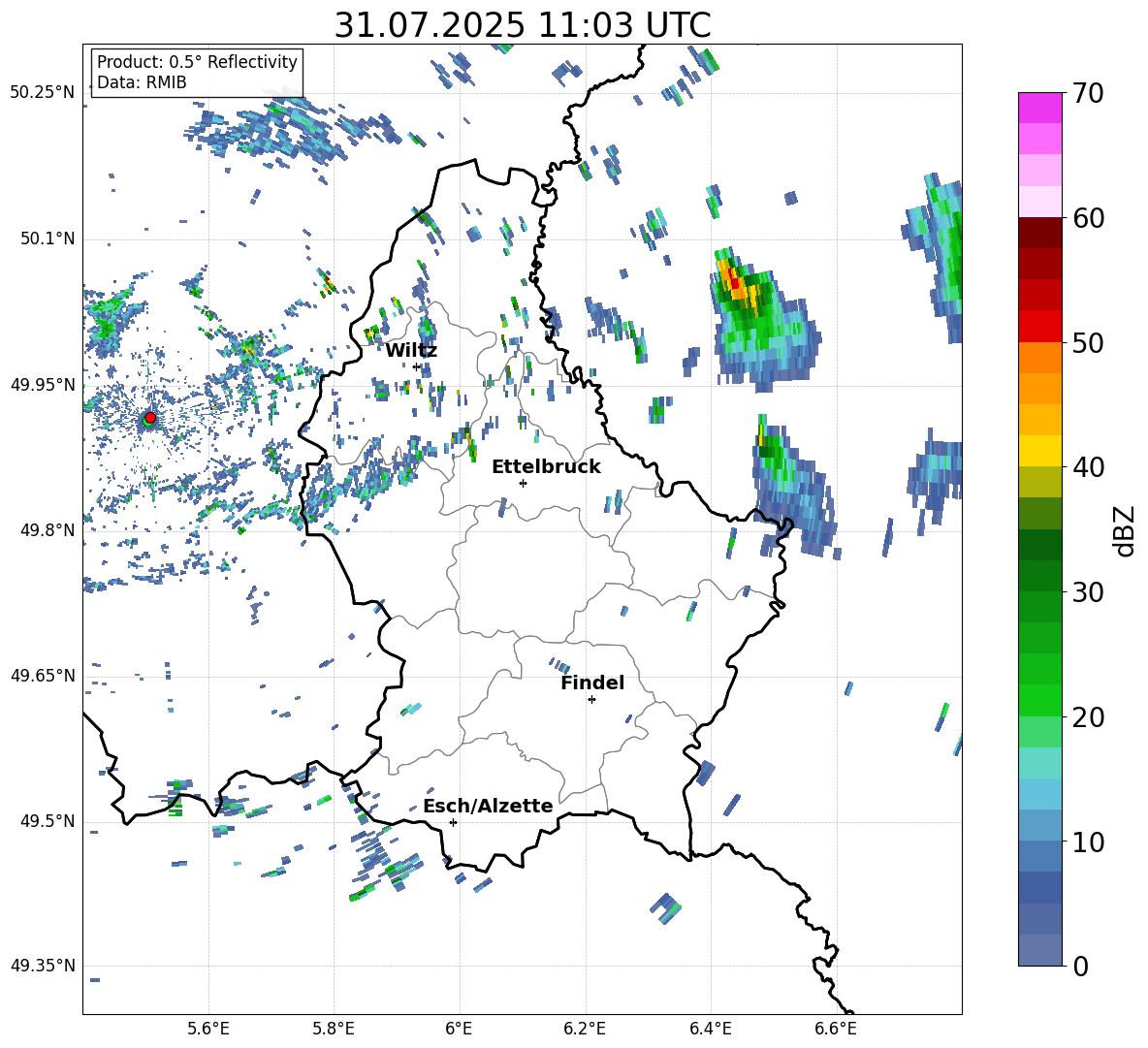Click the title text 31.07.2025 11:03 UTC
1148x1048 pixels.
(x=522, y=25)
